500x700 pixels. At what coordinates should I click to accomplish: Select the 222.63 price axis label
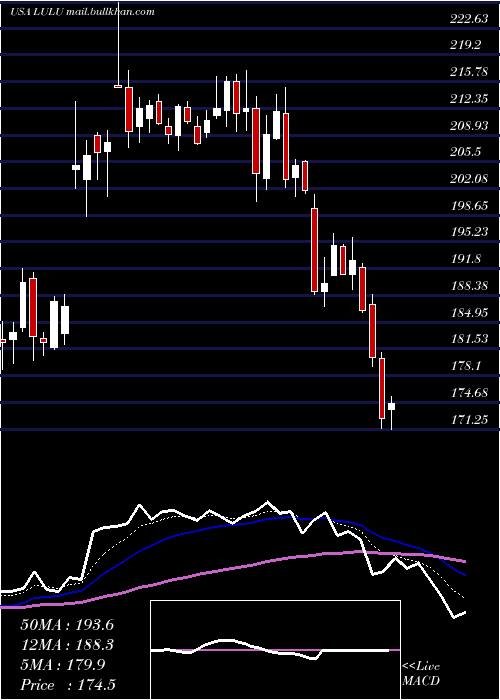pos(469,18)
